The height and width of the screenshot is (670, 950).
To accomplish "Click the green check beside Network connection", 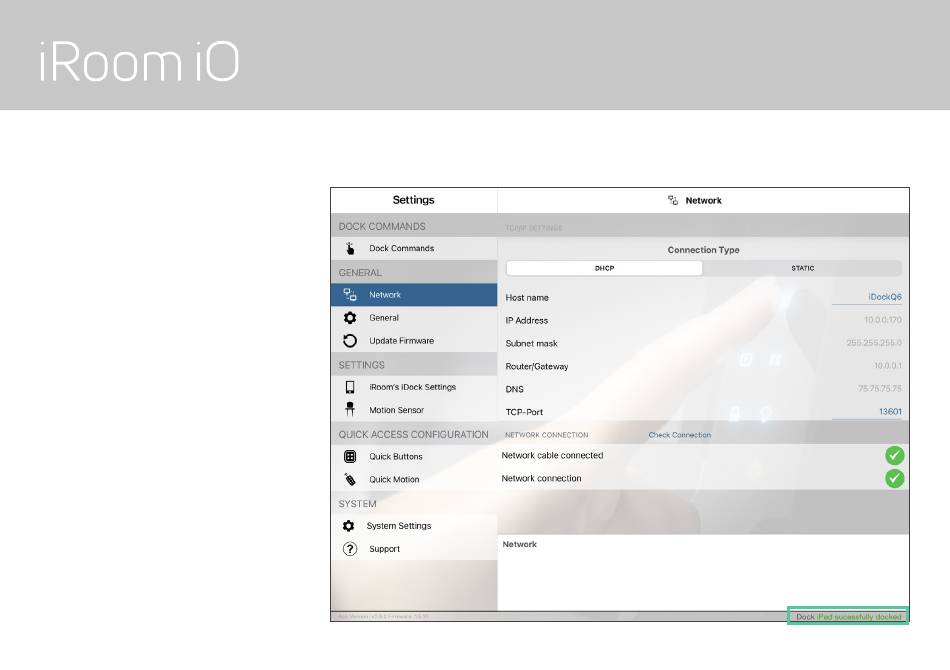I will coord(894,479).
